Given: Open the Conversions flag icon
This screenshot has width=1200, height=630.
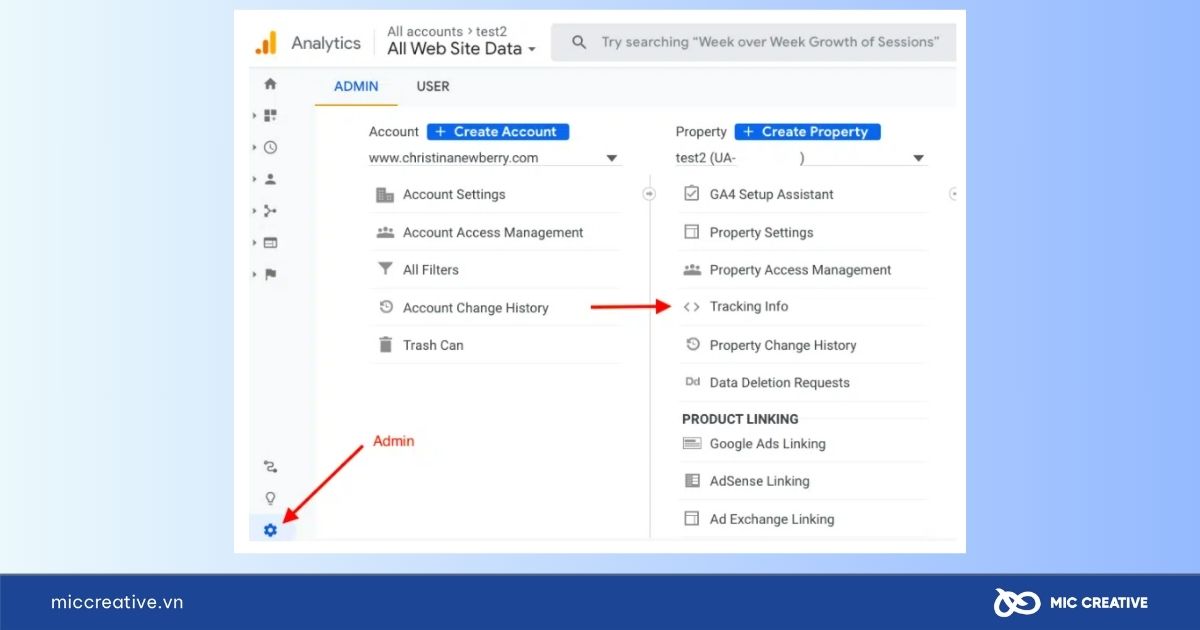Looking at the screenshot, I should click(270, 274).
